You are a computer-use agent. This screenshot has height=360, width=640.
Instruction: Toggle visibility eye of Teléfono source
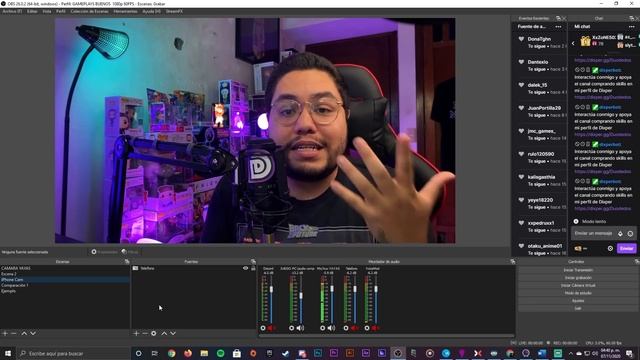pos(245,268)
